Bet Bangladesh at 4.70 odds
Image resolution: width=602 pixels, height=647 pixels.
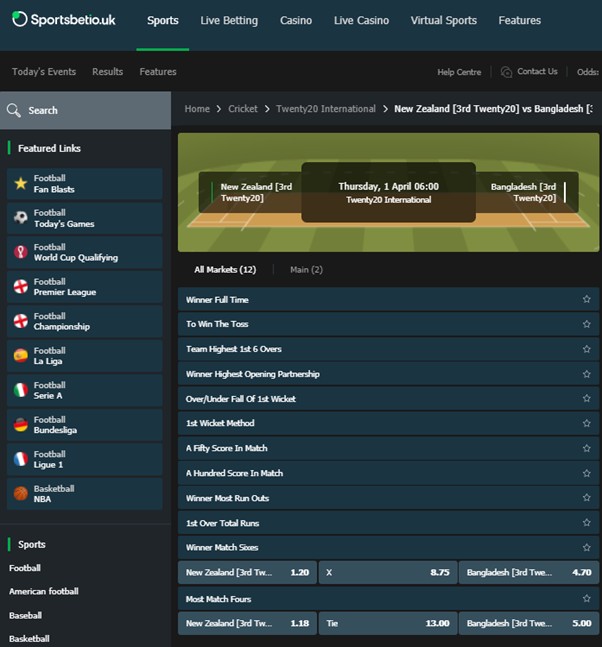(529, 572)
